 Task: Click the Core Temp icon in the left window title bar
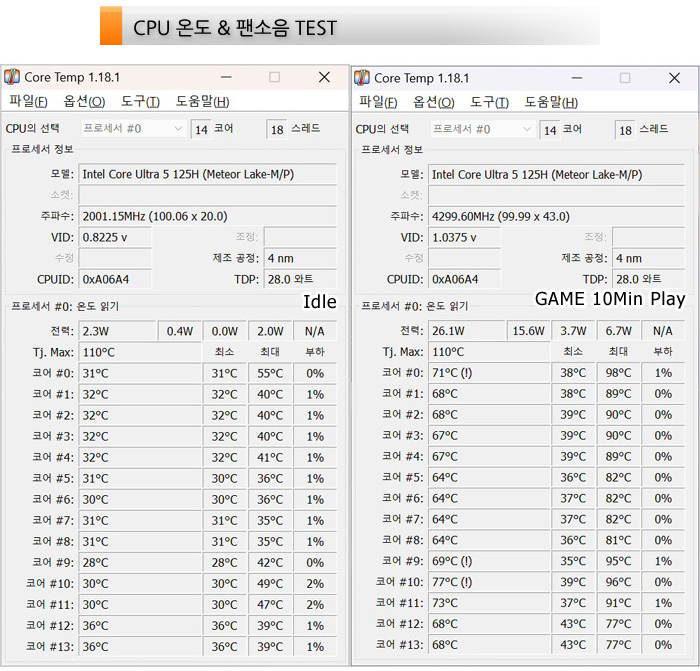12,77
